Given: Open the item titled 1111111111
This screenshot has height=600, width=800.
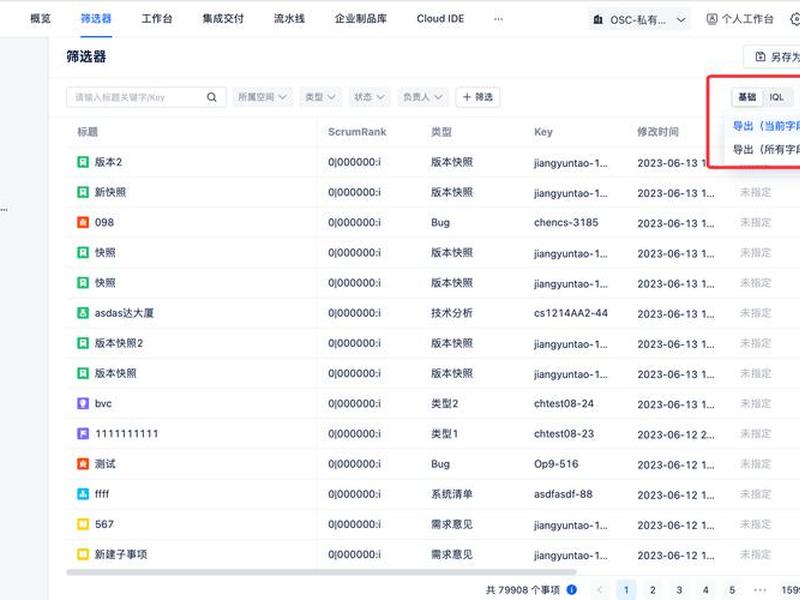Looking at the screenshot, I should 127,434.
